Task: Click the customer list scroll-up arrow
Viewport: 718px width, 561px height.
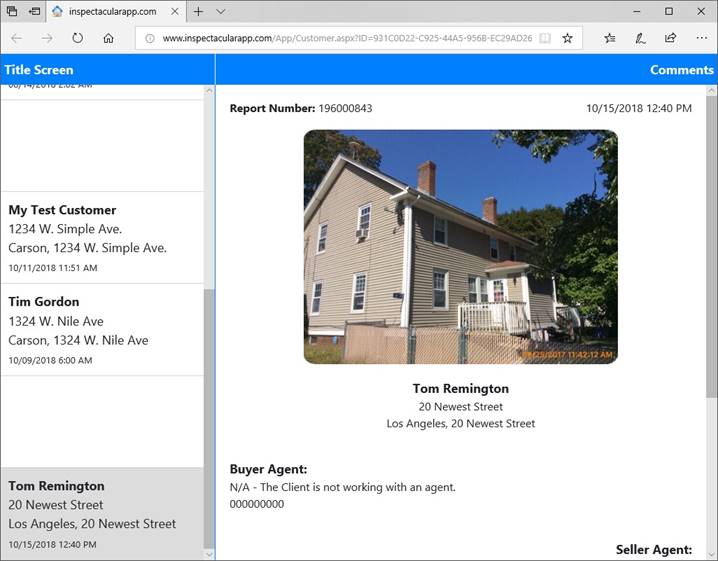Action: pos(209,91)
